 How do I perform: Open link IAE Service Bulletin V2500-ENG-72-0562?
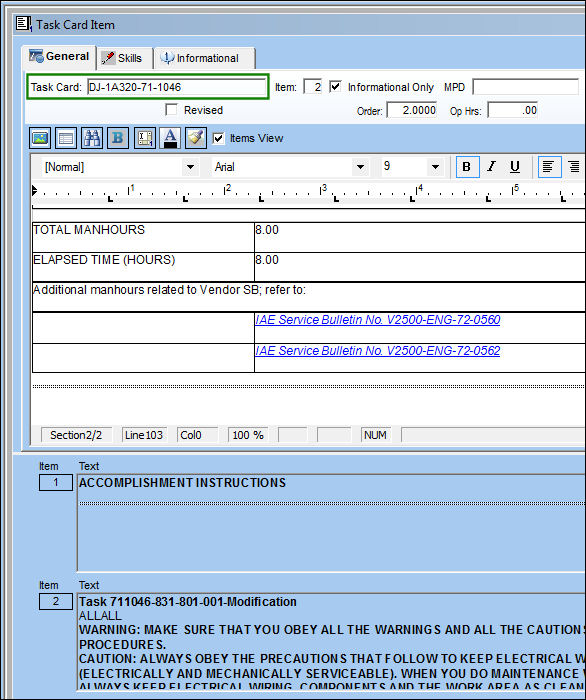(378, 350)
